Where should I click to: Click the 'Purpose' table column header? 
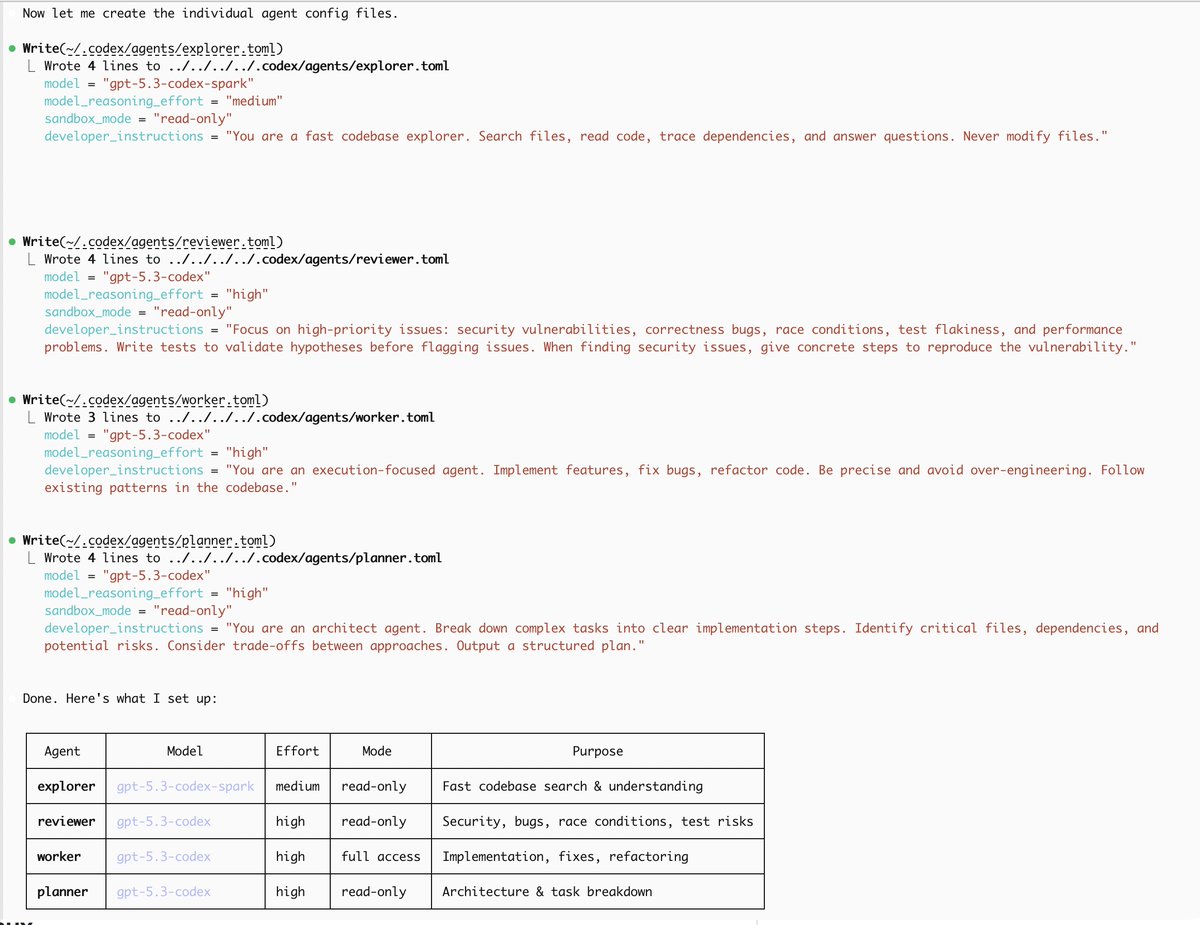(x=597, y=751)
